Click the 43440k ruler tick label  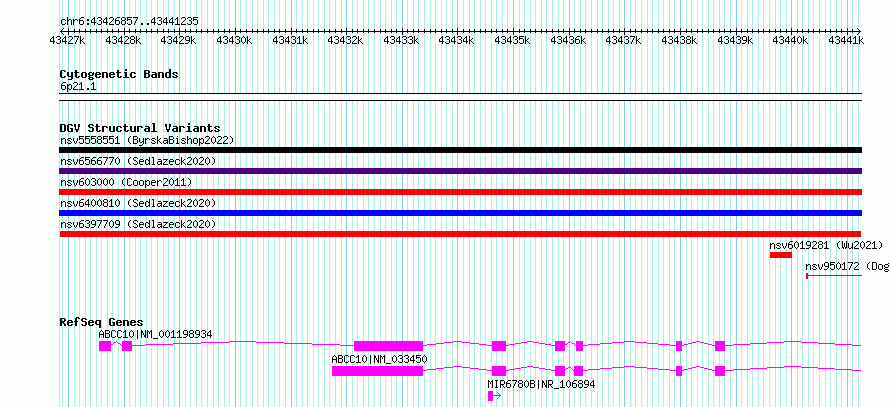pos(791,40)
